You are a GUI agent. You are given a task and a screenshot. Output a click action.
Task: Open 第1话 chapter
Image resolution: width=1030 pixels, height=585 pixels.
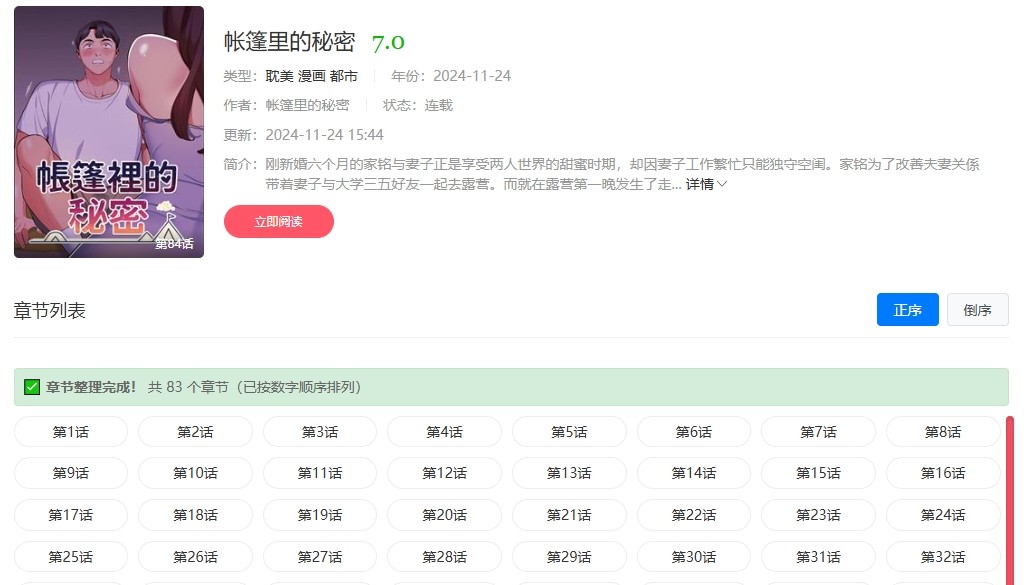pyautogui.click(x=70, y=431)
